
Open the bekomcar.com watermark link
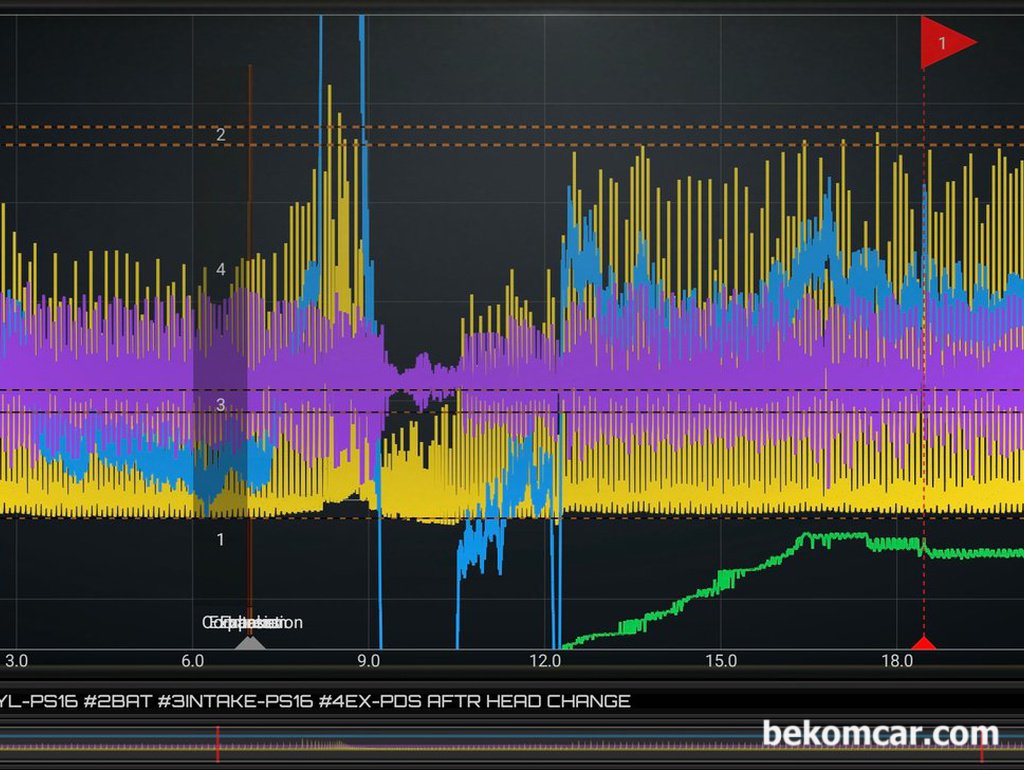click(x=880, y=734)
